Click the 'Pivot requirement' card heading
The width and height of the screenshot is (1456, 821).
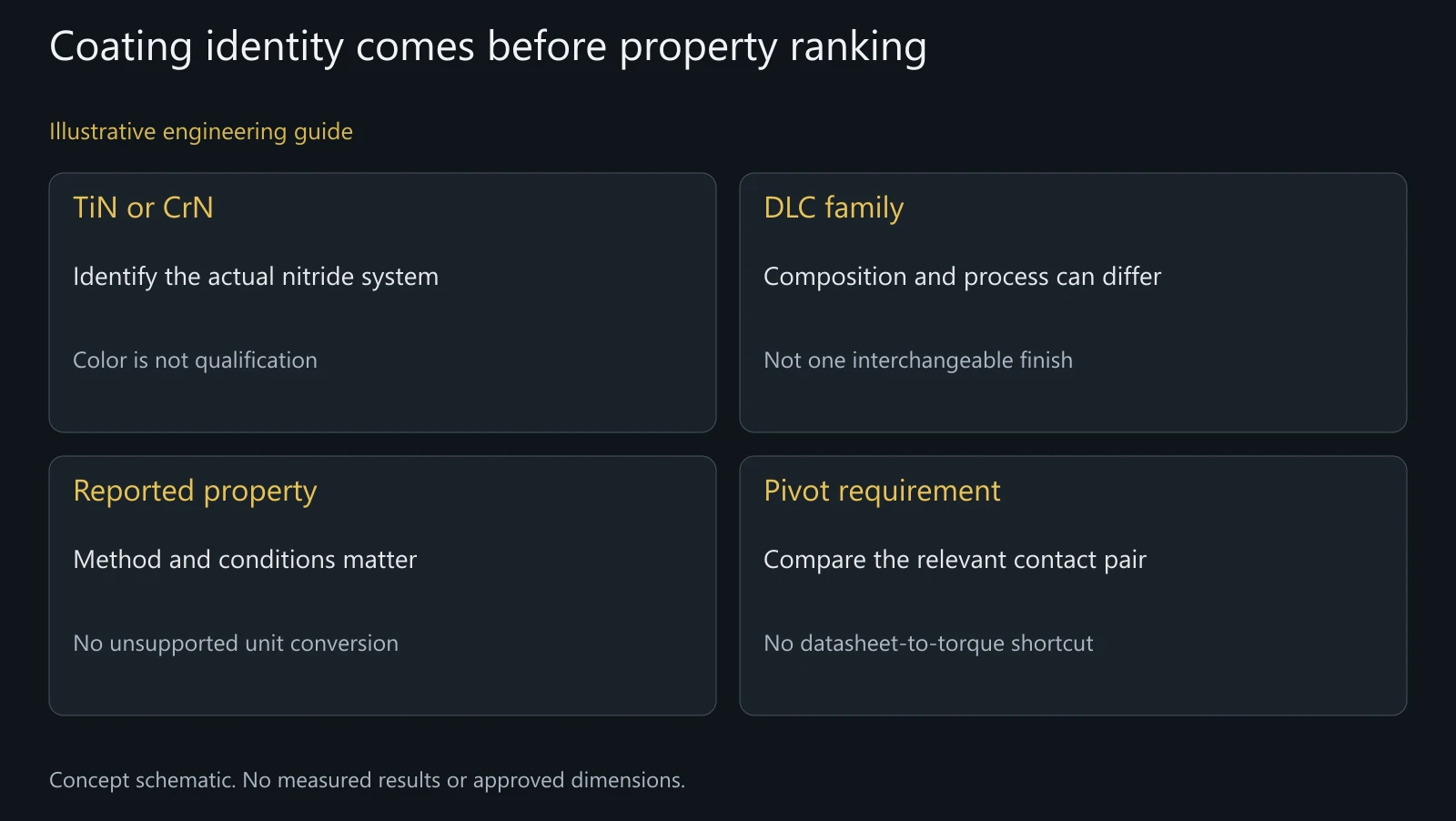coord(882,492)
